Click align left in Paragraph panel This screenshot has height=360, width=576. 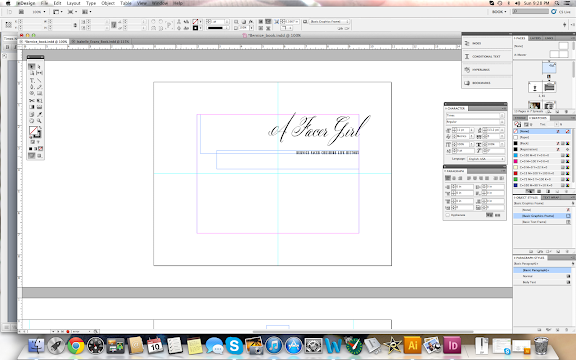[448, 178]
